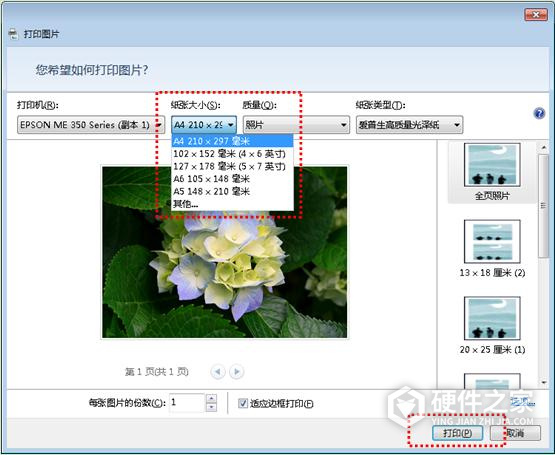Choose A6 105 × 148 毫米 paper size
The image size is (555, 455).
(x=232, y=179)
